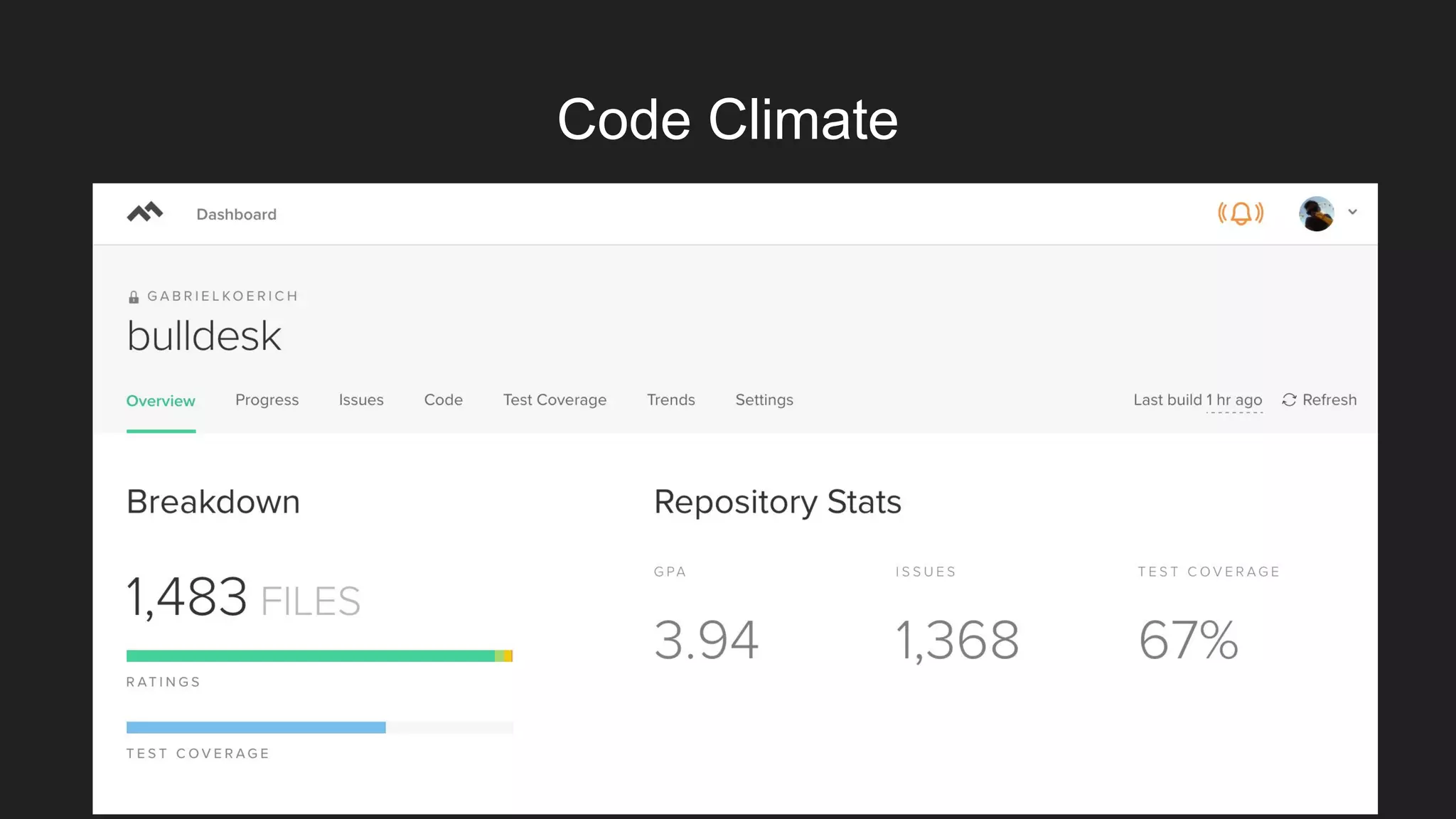Open the Dashboard link
The height and width of the screenshot is (819, 1456).
236,214
